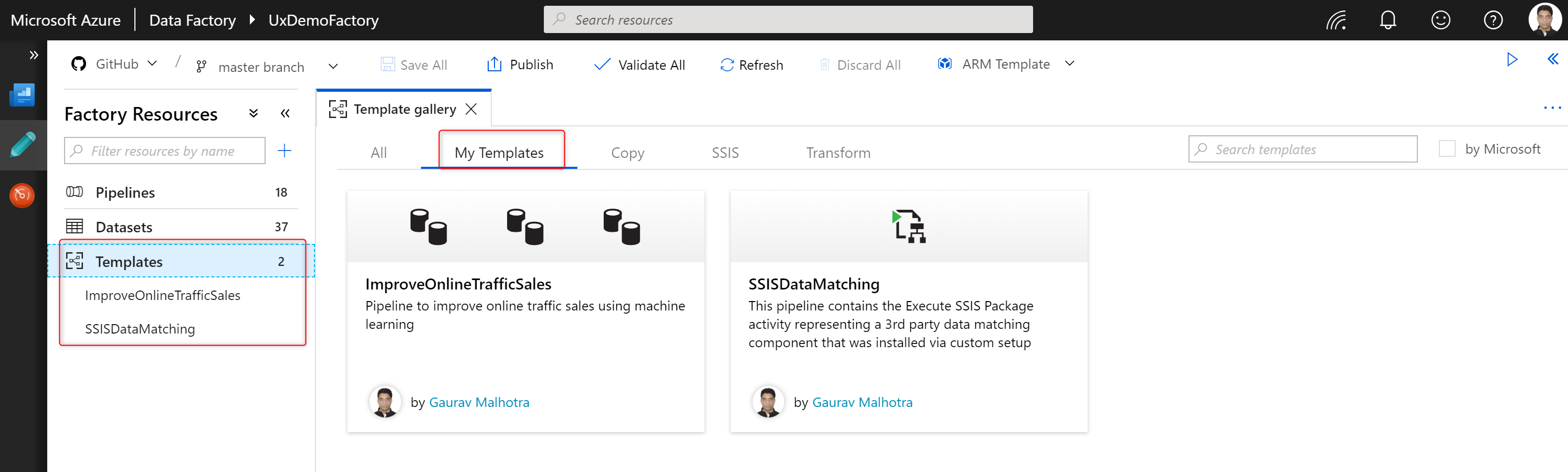This screenshot has width=1568, height=472.
Task: Click the blue play icon at top right
Action: [x=1511, y=59]
